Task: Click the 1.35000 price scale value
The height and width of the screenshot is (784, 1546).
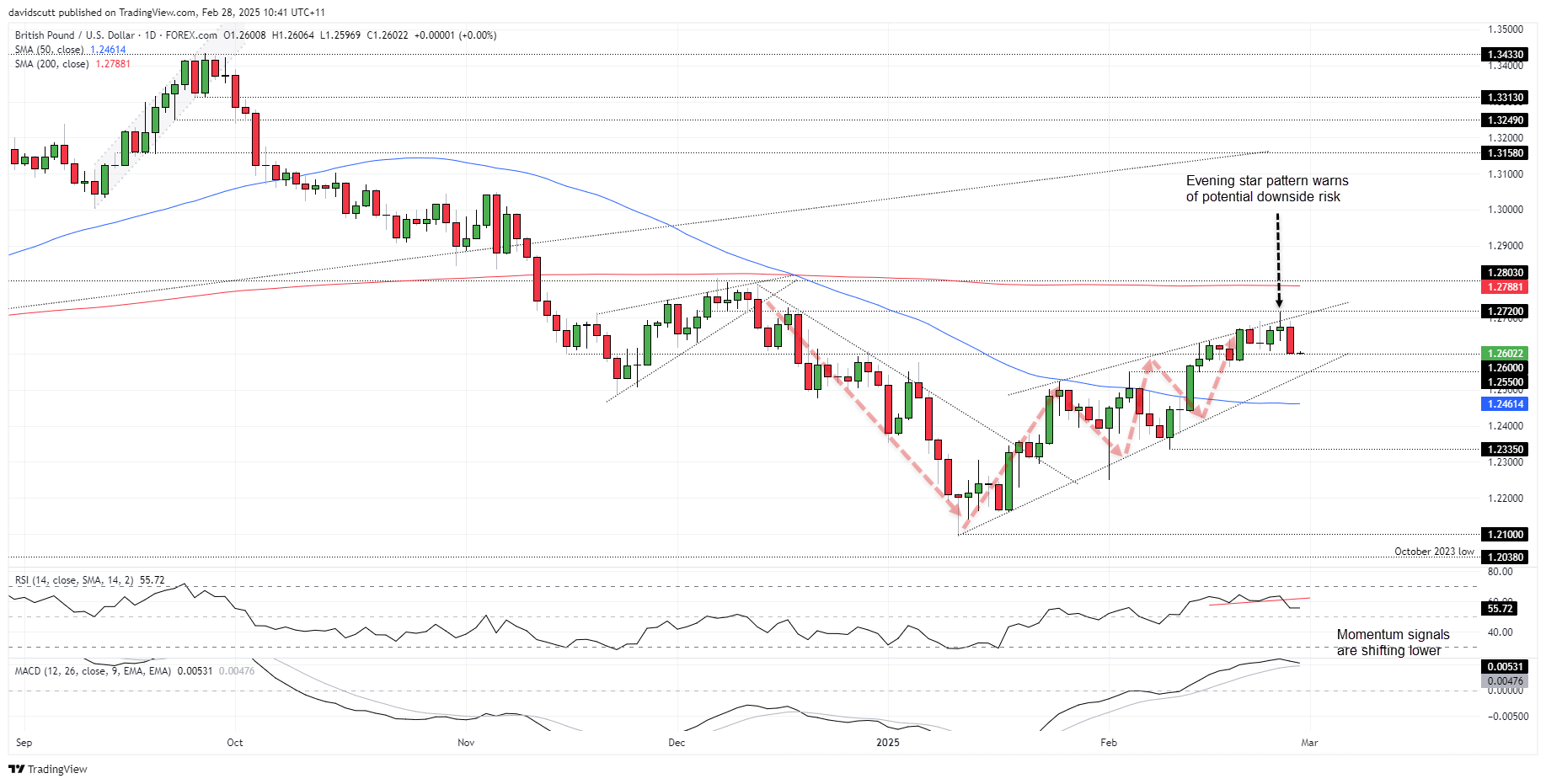Action: click(x=1506, y=29)
